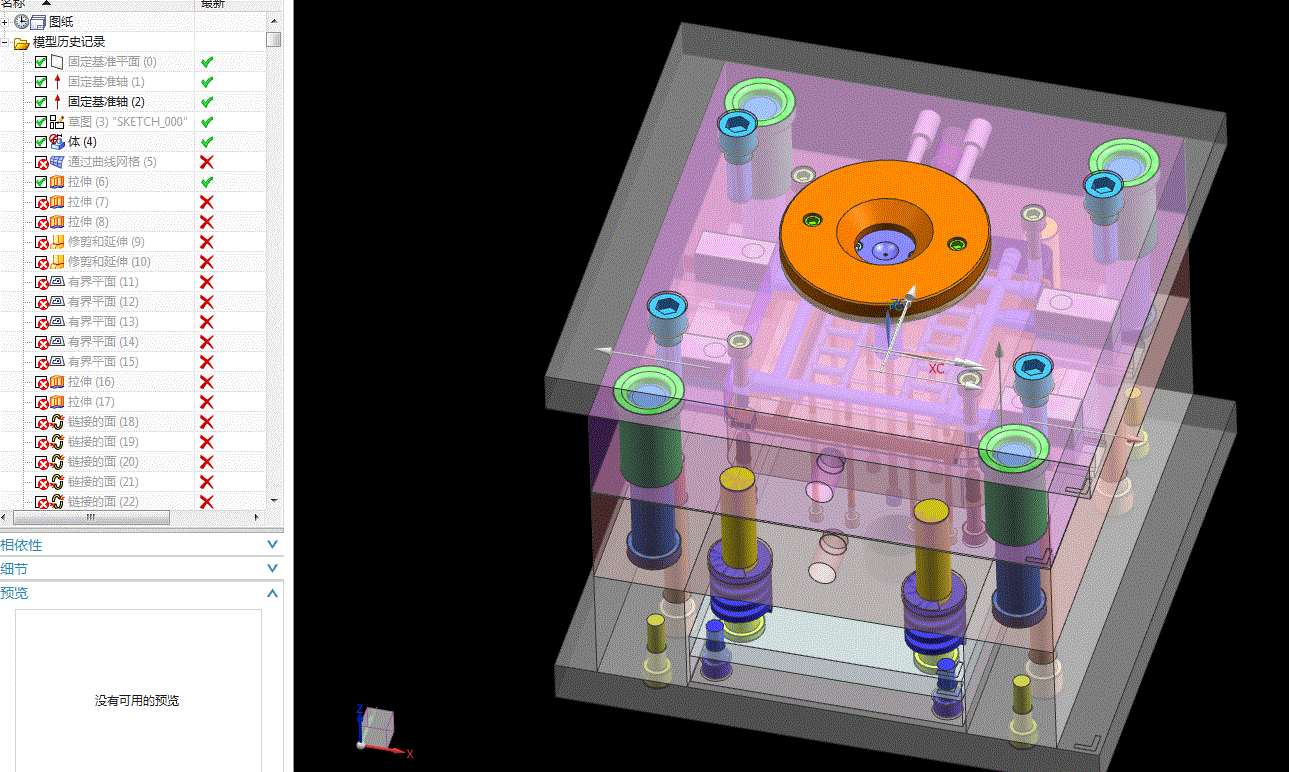The width and height of the screenshot is (1289, 772).
Task: Expand the 相依性 panel chevron
Action: pyautogui.click(x=272, y=545)
